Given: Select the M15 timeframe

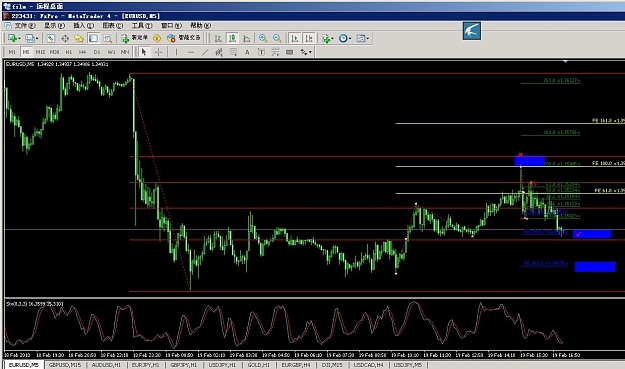Looking at the screenshot, I should click(40, 52).
